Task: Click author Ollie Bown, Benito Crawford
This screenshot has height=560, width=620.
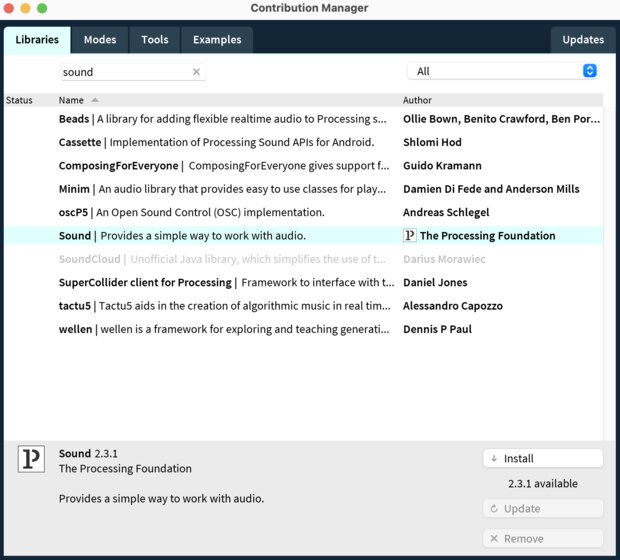Action: coord(501,119)
